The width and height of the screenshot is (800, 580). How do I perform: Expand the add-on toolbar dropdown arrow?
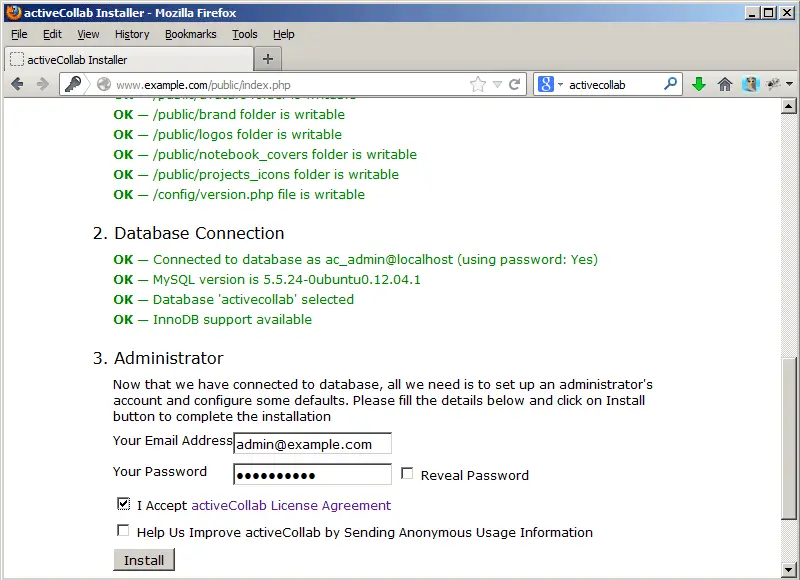tap(789, 84)
